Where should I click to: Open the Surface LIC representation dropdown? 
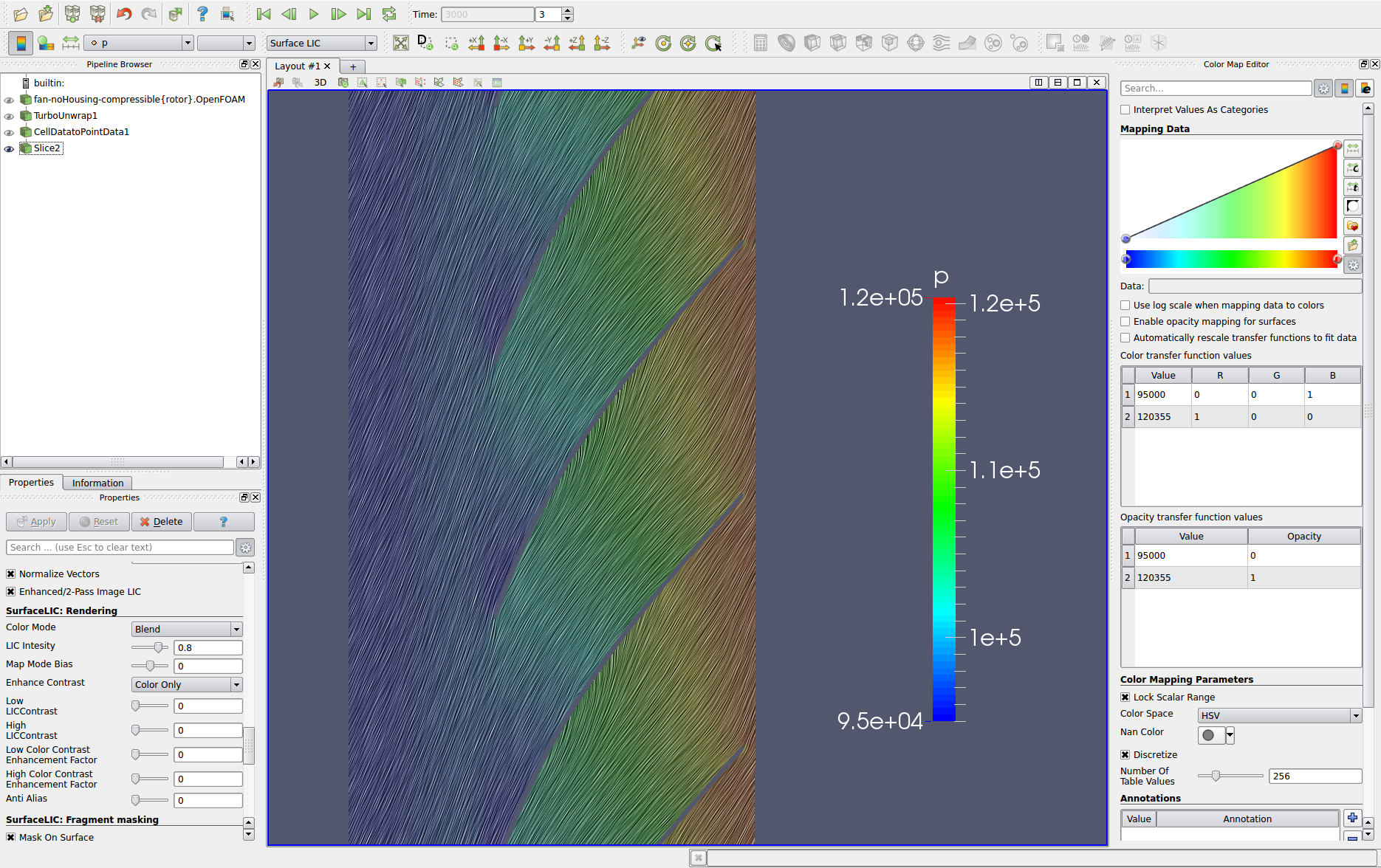(322, 44)
